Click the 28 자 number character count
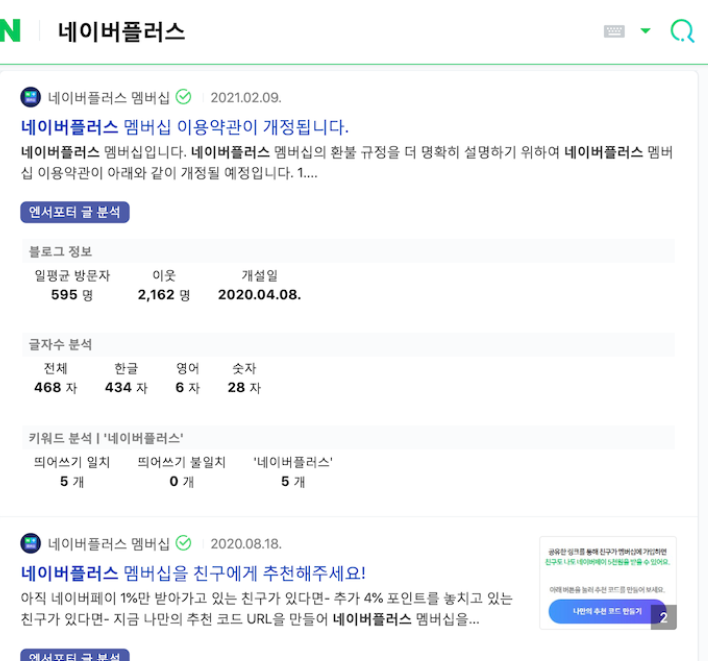Viewport: 708px width, 661px height. [x=244, y=387]
